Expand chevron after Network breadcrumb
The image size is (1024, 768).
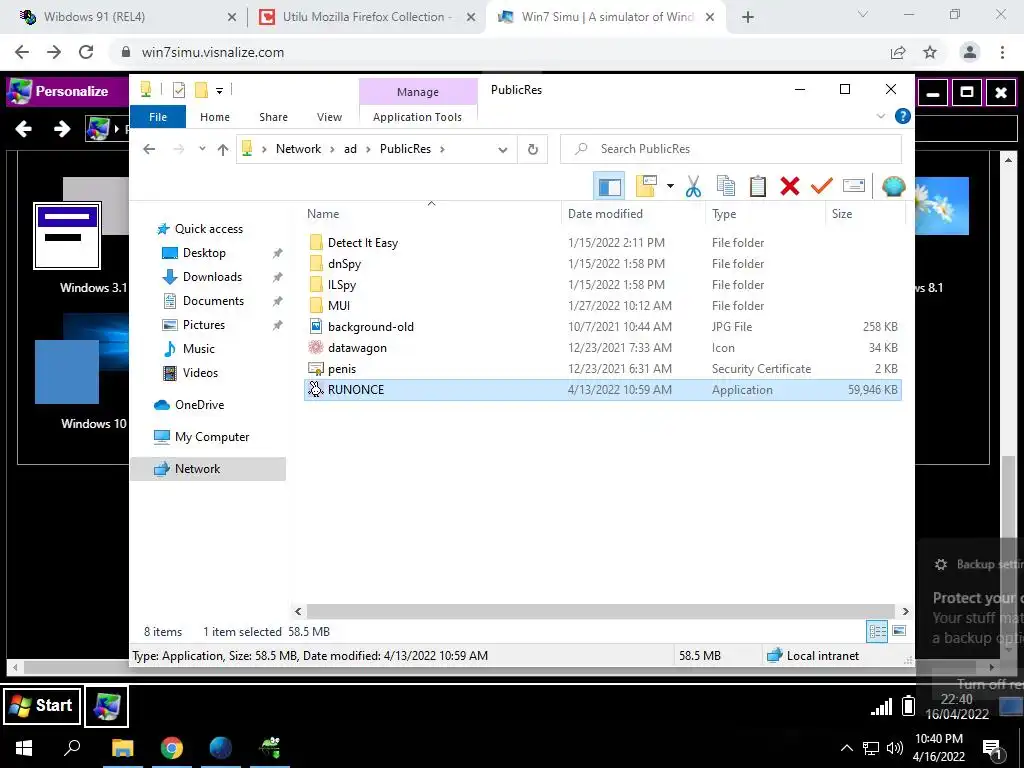332,149
